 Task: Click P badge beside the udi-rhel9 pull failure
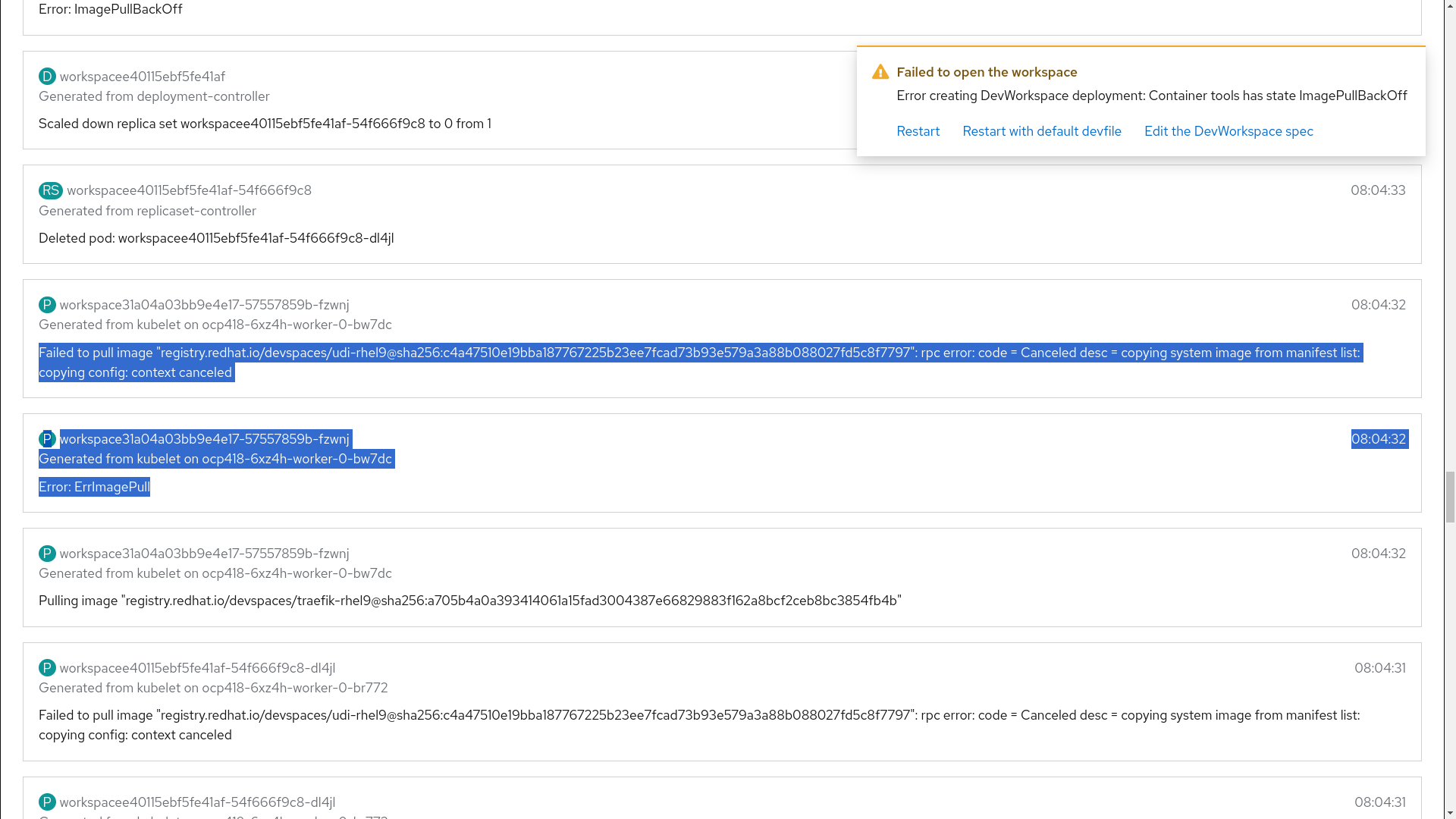47,305
